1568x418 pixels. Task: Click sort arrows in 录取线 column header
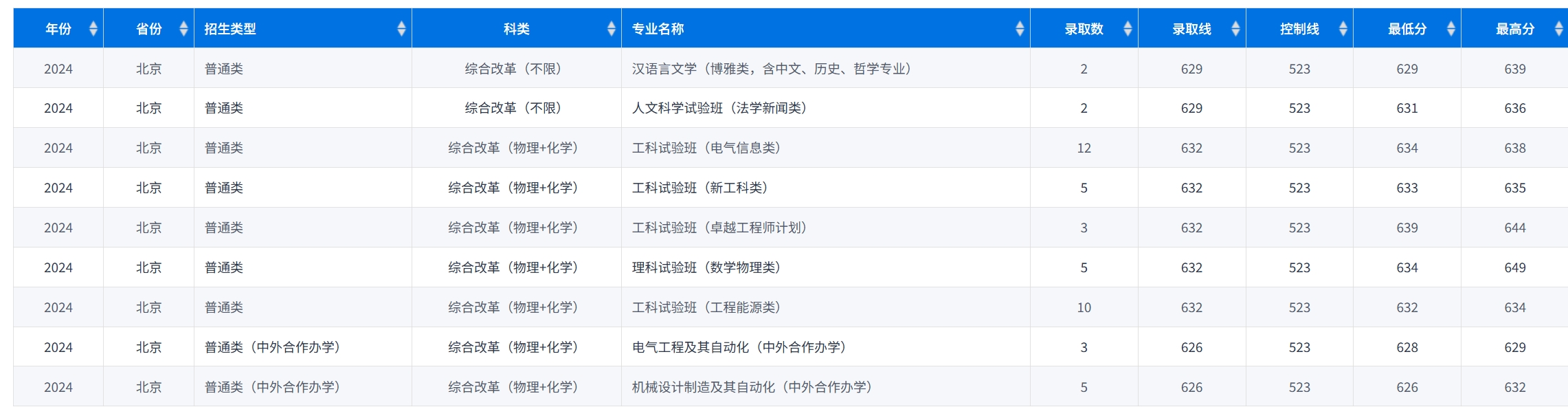(1235, 29)
